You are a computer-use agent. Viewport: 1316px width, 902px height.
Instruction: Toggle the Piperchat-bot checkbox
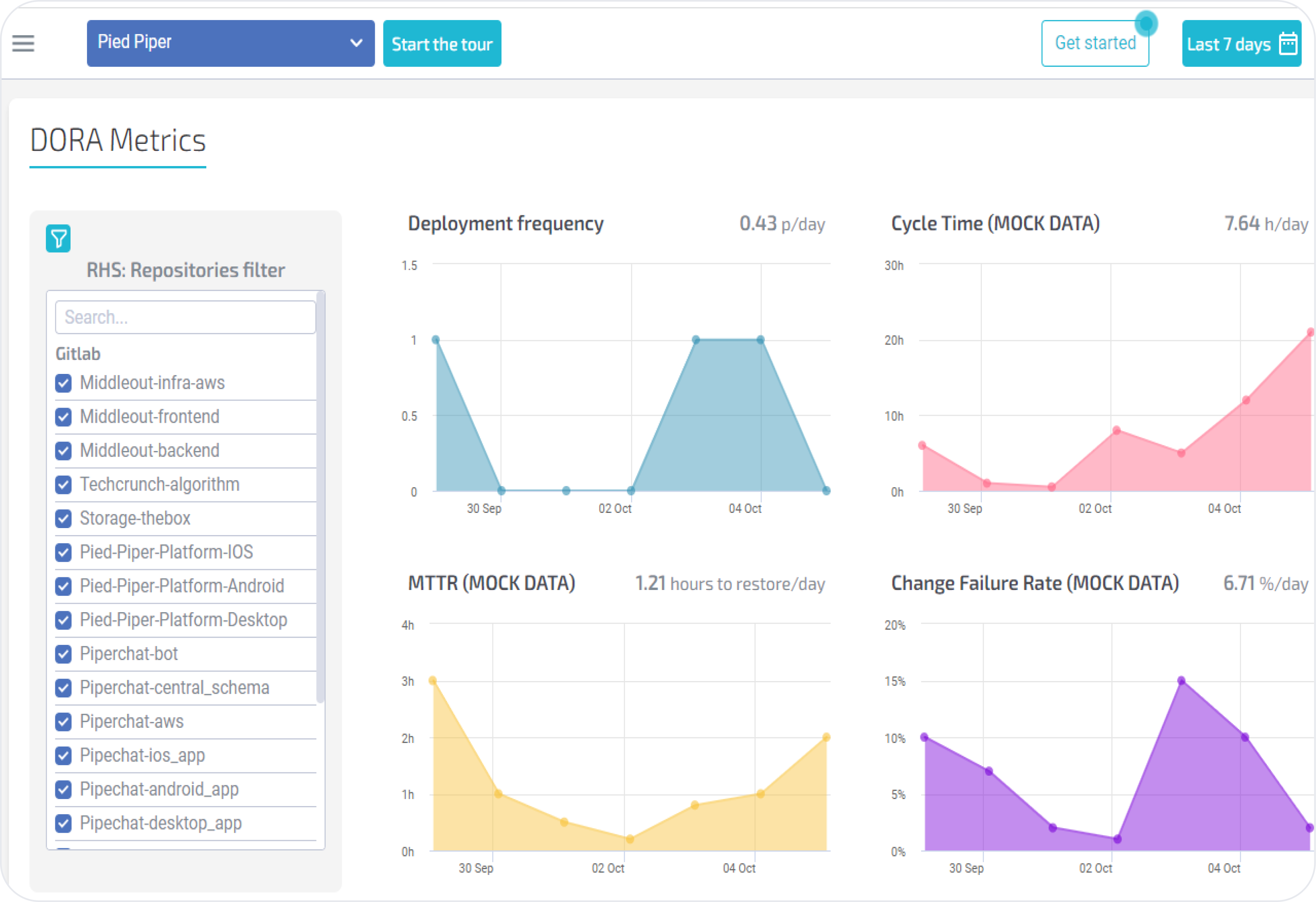[64, 654]
